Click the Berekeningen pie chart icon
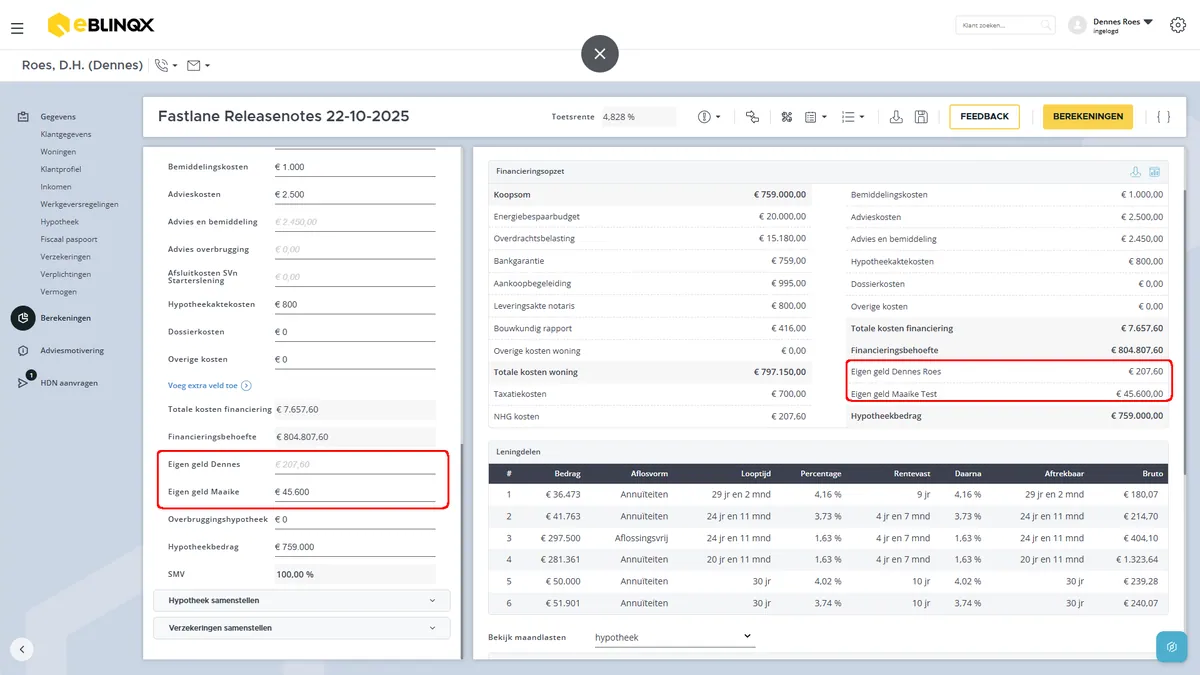Viewport: 1200px width, 675px height. 23,318
